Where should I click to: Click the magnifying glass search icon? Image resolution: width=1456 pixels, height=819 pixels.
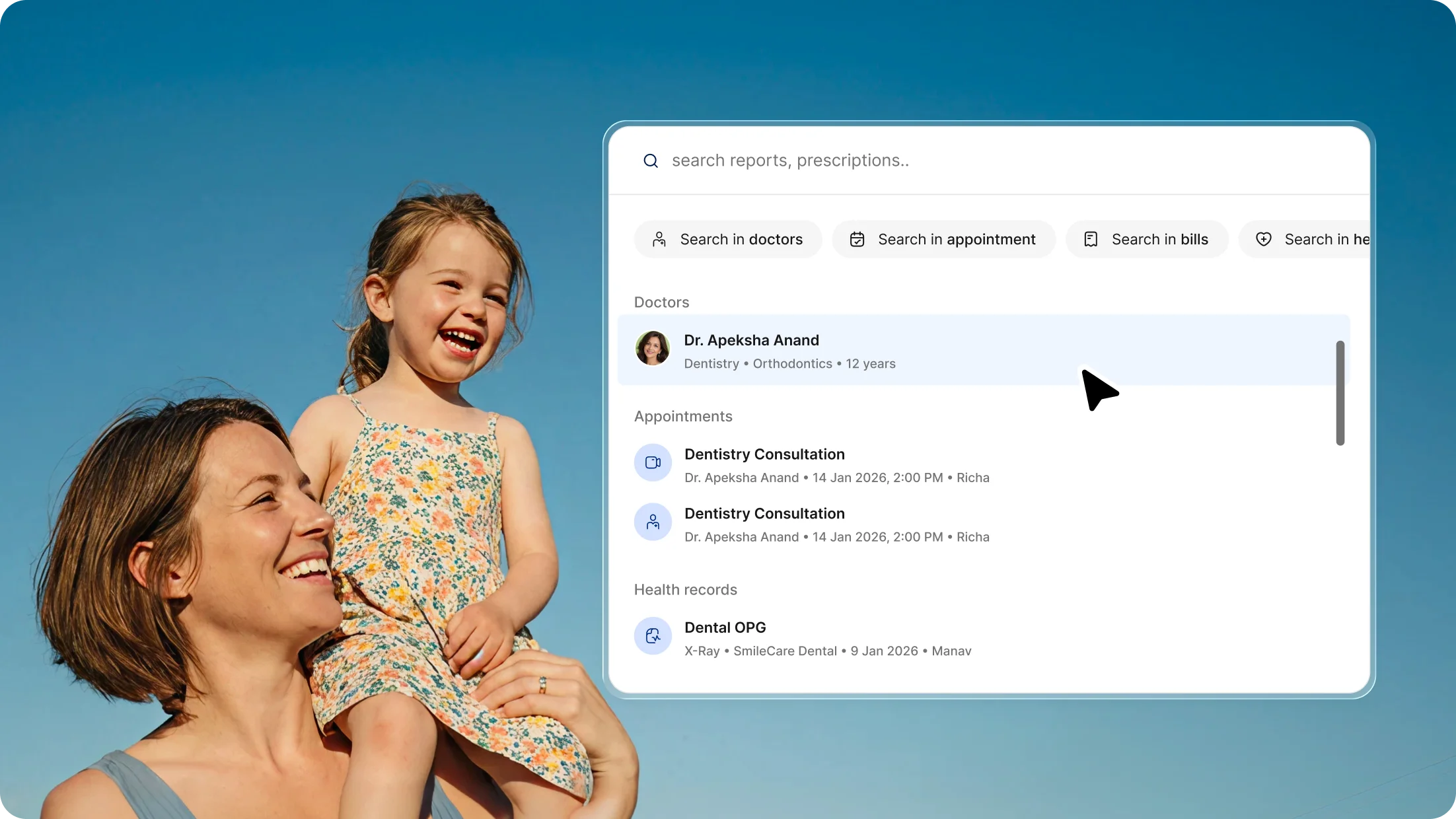point(651,161)
